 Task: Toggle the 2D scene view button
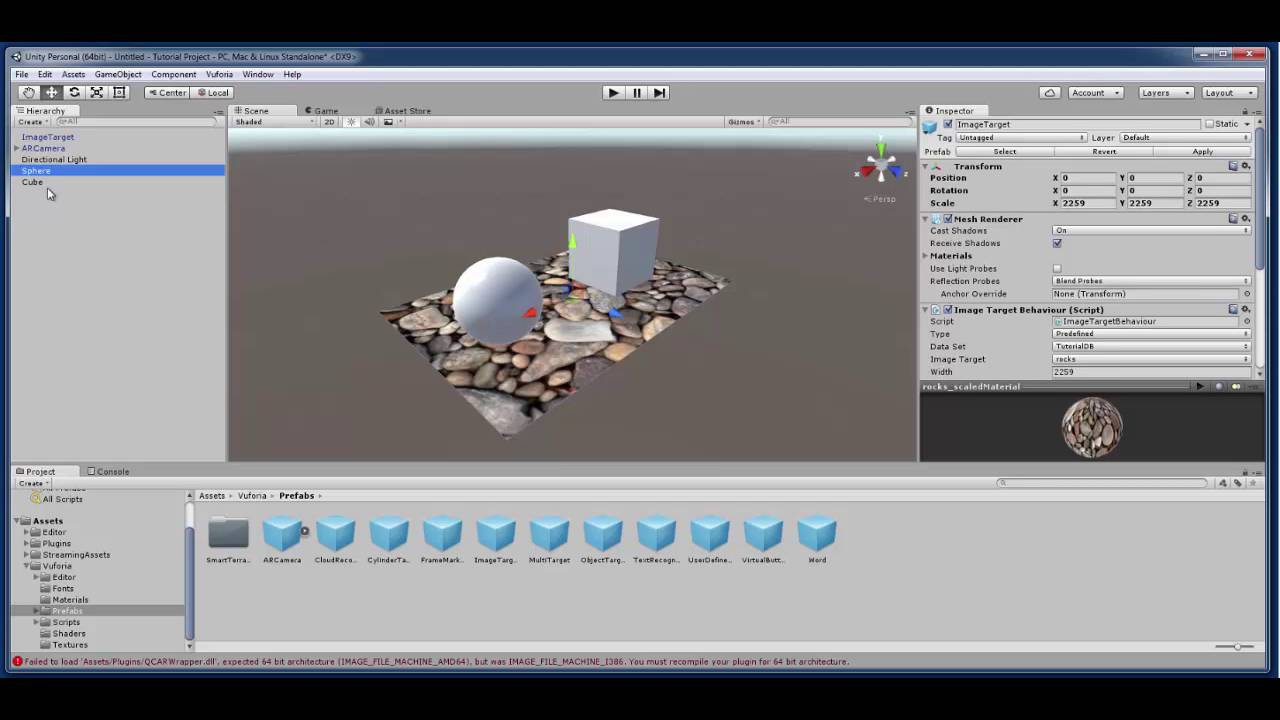[x=328, y=122]
